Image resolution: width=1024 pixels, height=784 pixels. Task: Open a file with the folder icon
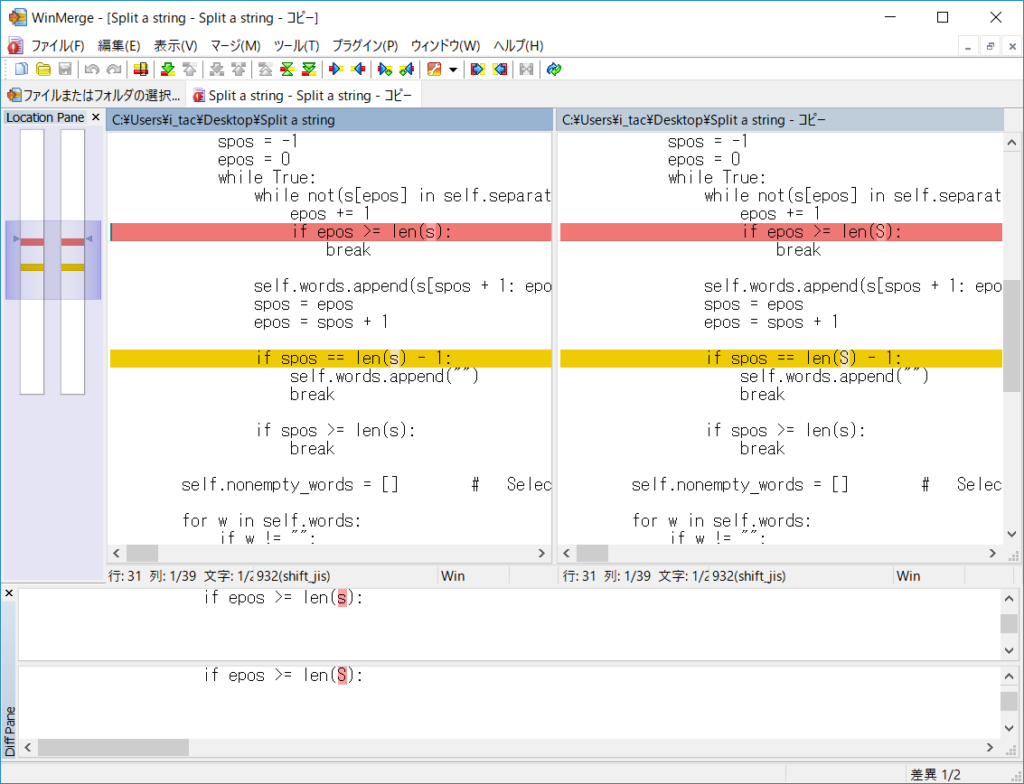click(x=43, y=69)
